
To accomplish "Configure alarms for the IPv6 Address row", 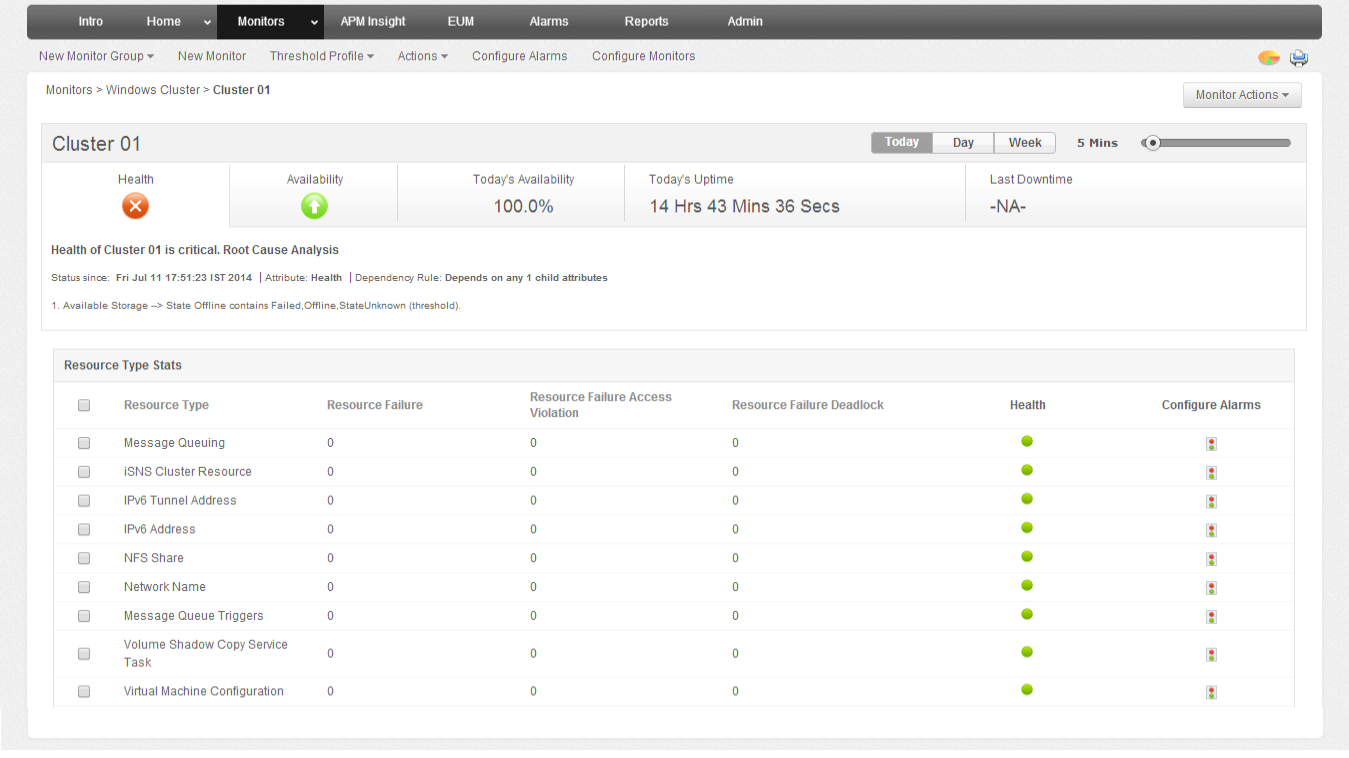I will (1211, 531).
